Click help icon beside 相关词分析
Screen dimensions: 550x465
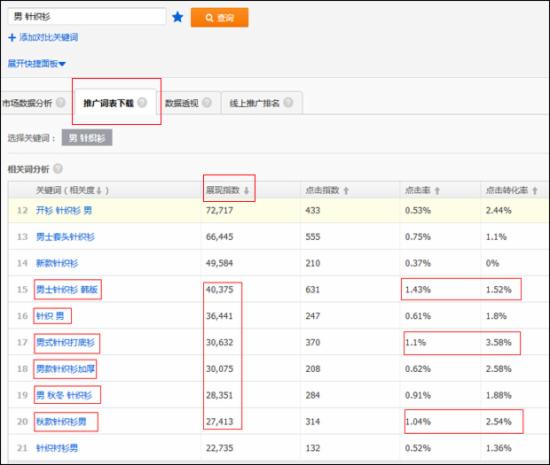click(x=58, y=169)
